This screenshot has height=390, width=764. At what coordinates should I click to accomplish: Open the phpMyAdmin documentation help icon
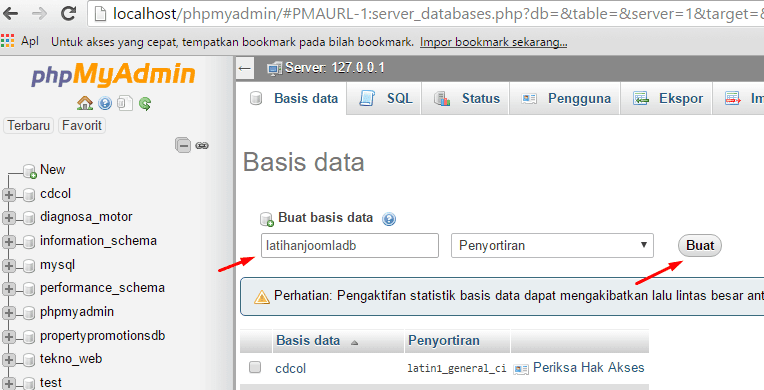[x=105, y=103]
